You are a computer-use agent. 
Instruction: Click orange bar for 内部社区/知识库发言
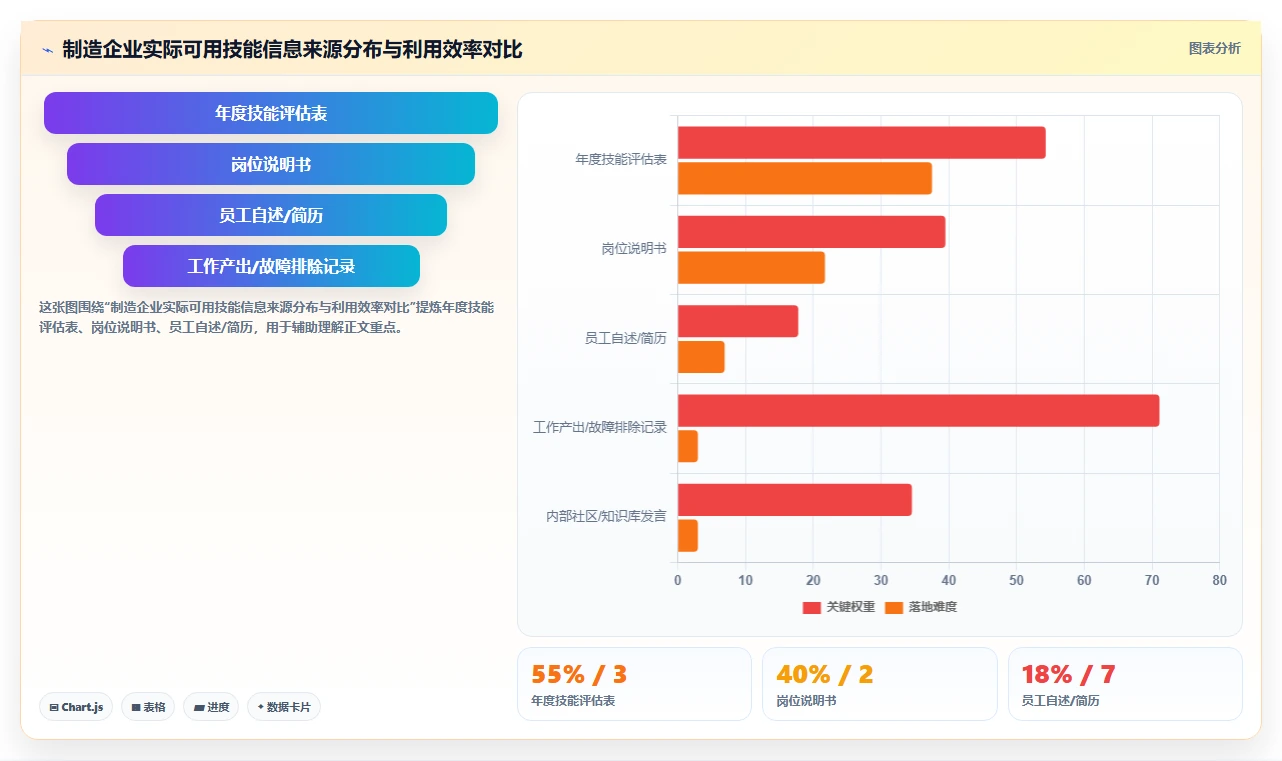pos(688,536)
